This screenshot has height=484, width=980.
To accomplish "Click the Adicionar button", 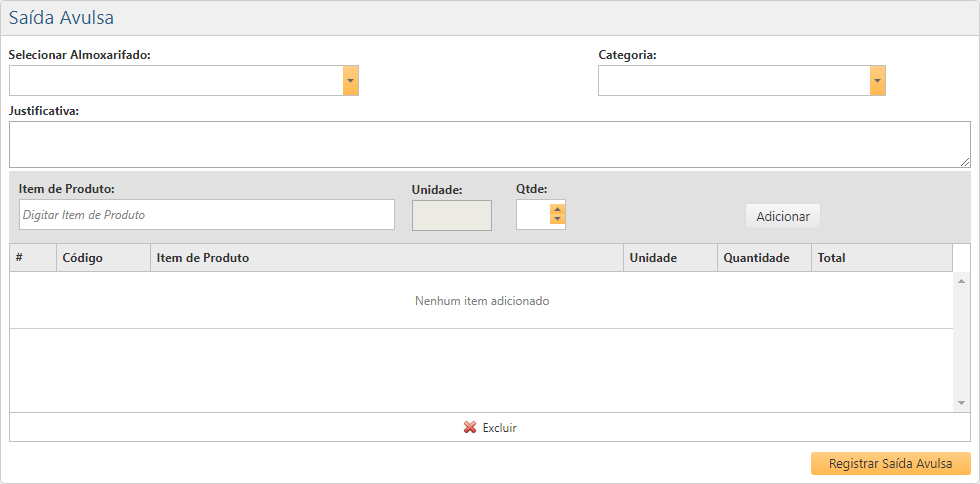I will [x=782, y=216].
